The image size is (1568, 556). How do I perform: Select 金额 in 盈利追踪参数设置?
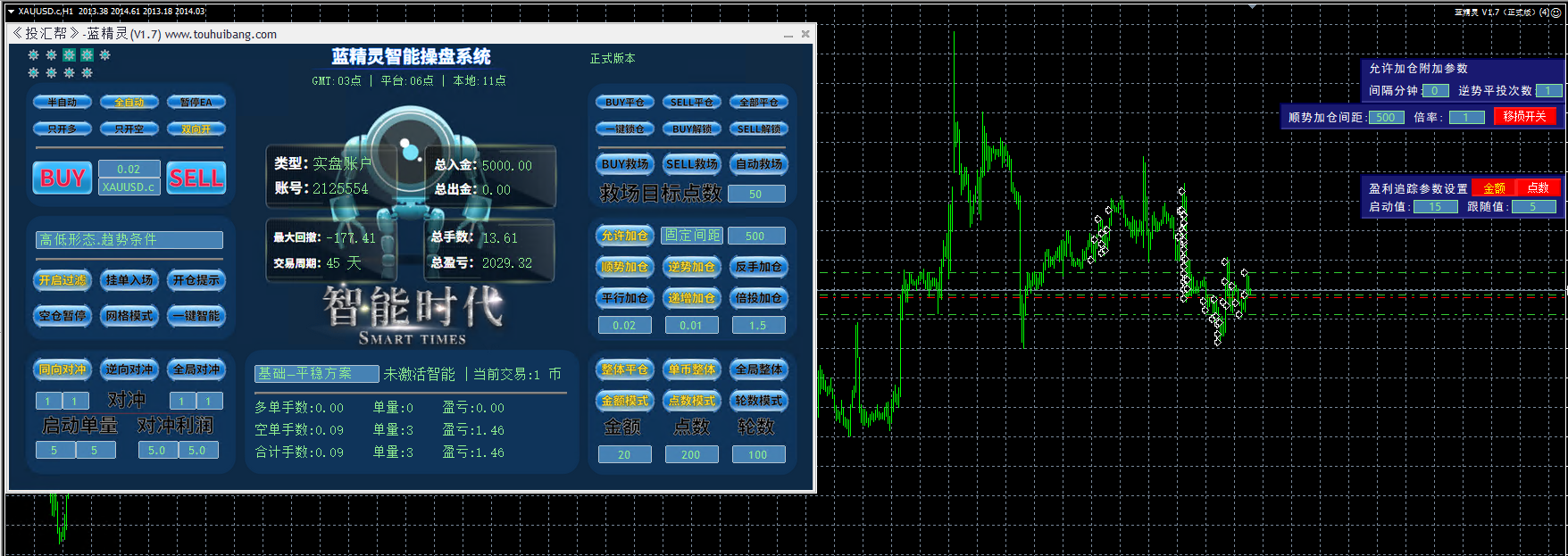[1495, 187]
